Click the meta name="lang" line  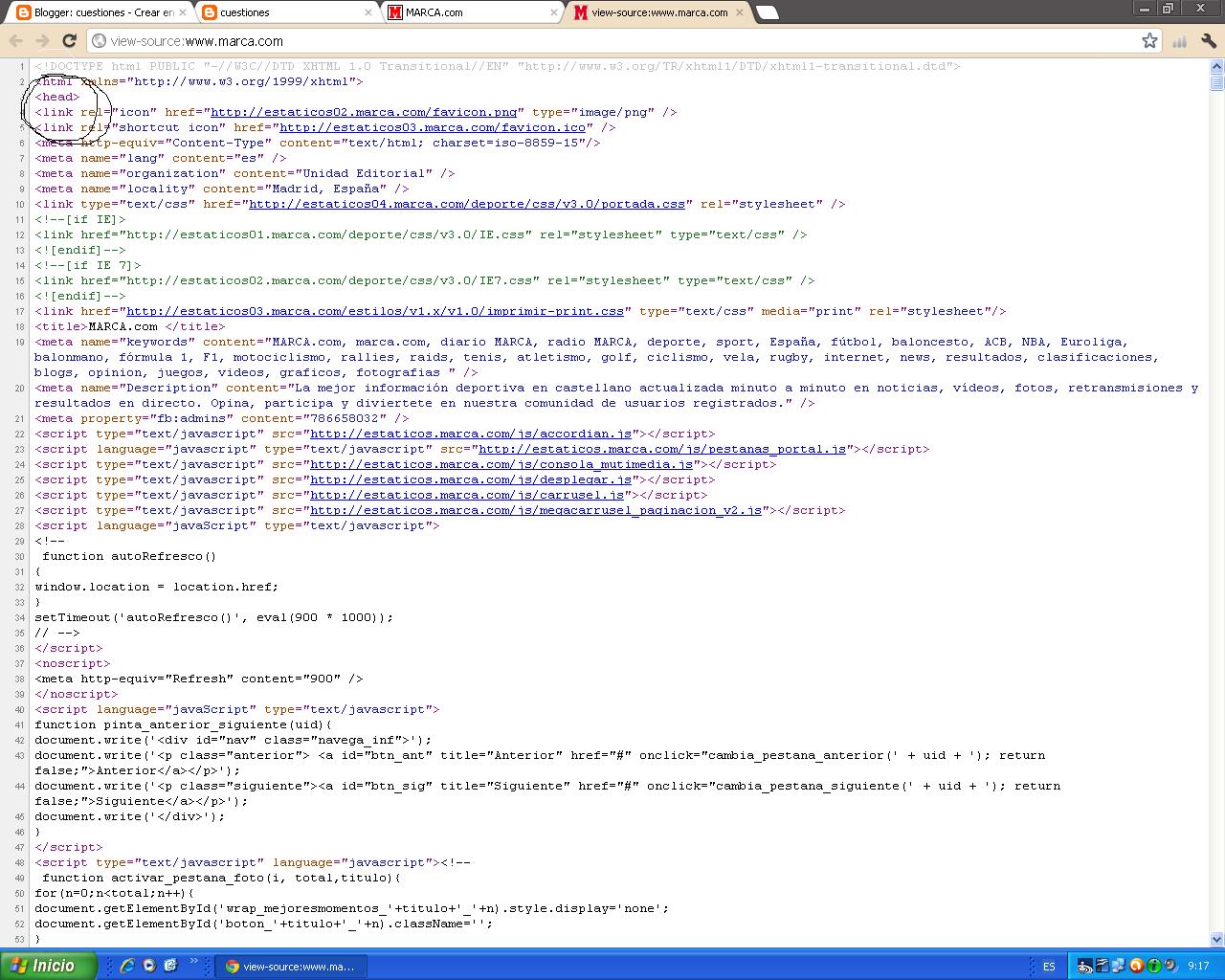coord(161,158)
